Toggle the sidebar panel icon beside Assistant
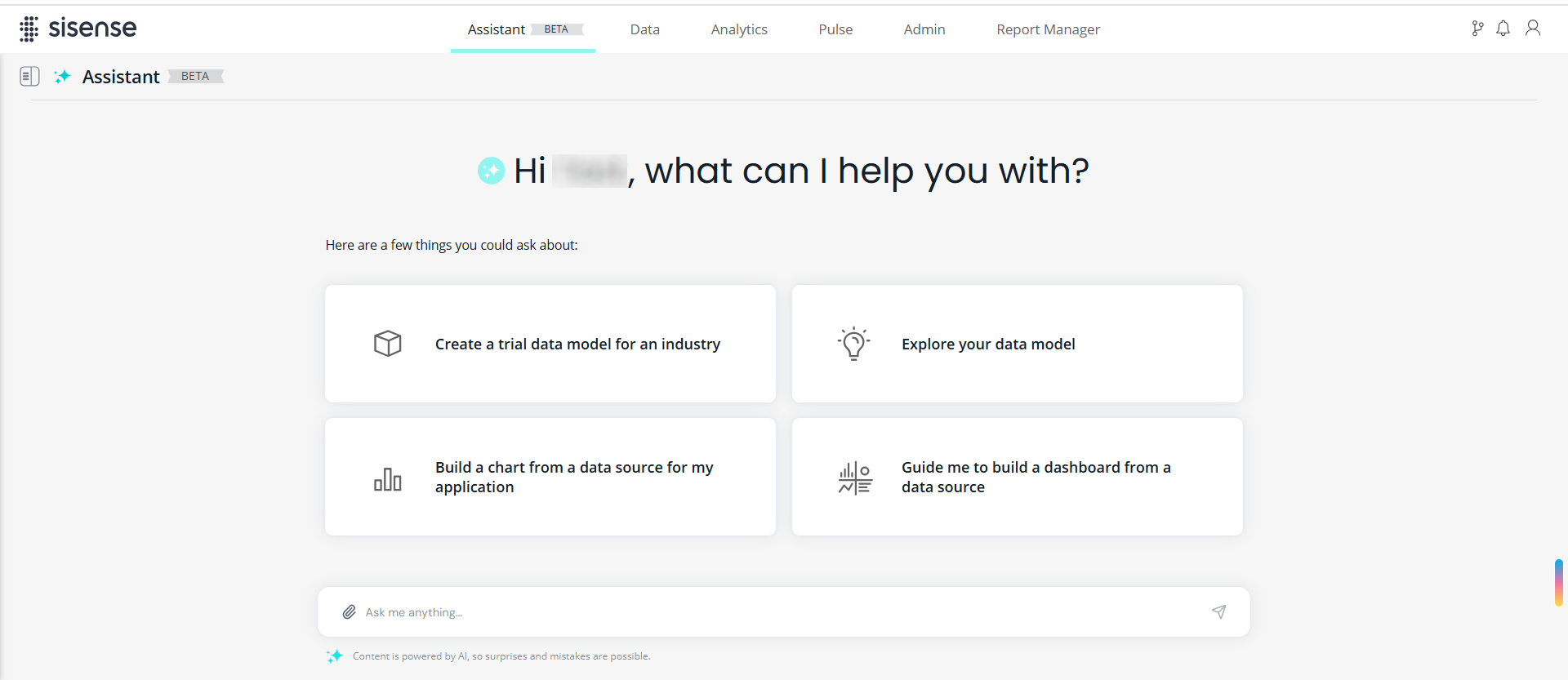This screenshot has width=1568, height=680. point(29,76)
